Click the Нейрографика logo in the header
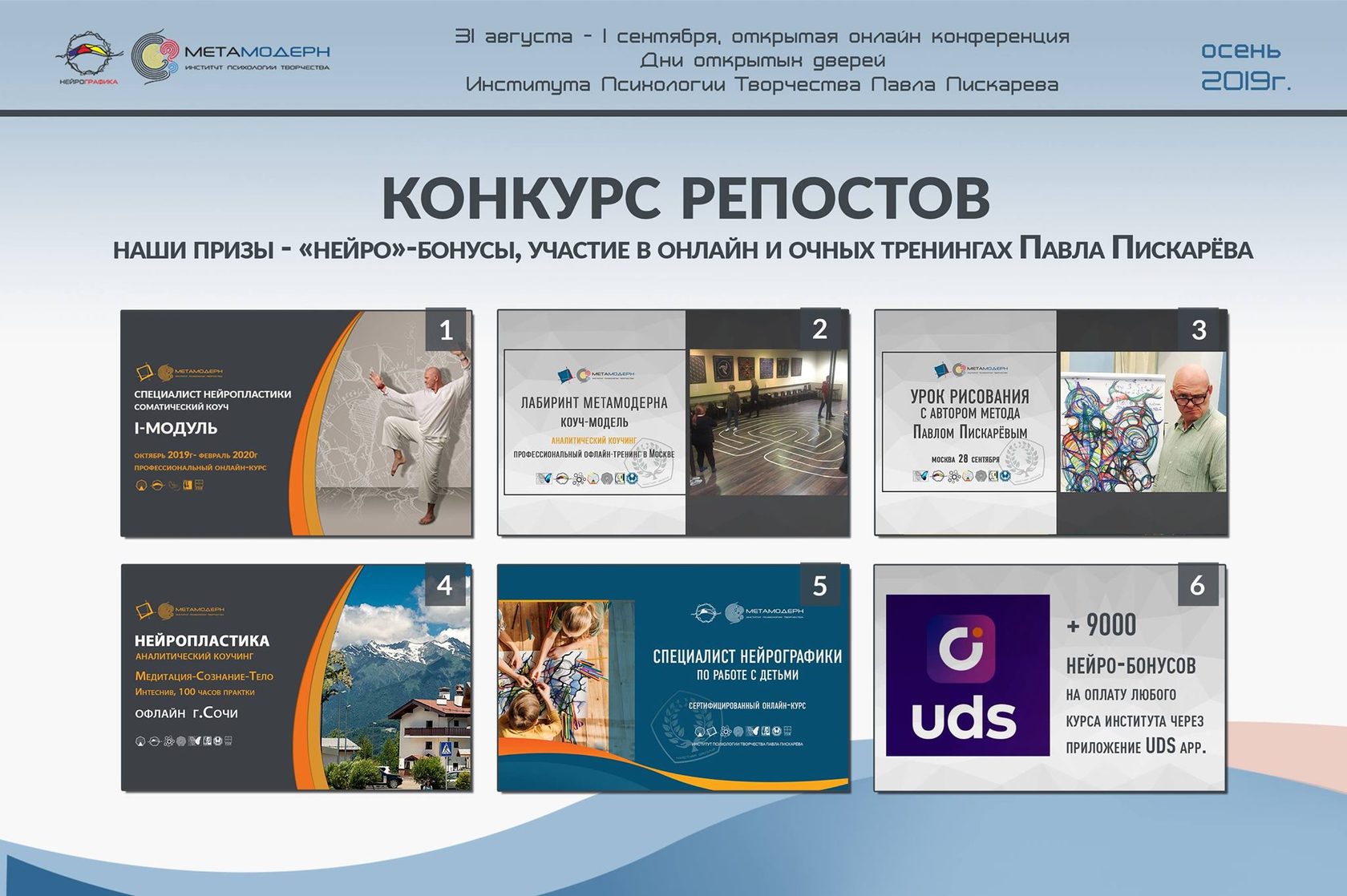The image size is (1347, 896). click(89, 58)
